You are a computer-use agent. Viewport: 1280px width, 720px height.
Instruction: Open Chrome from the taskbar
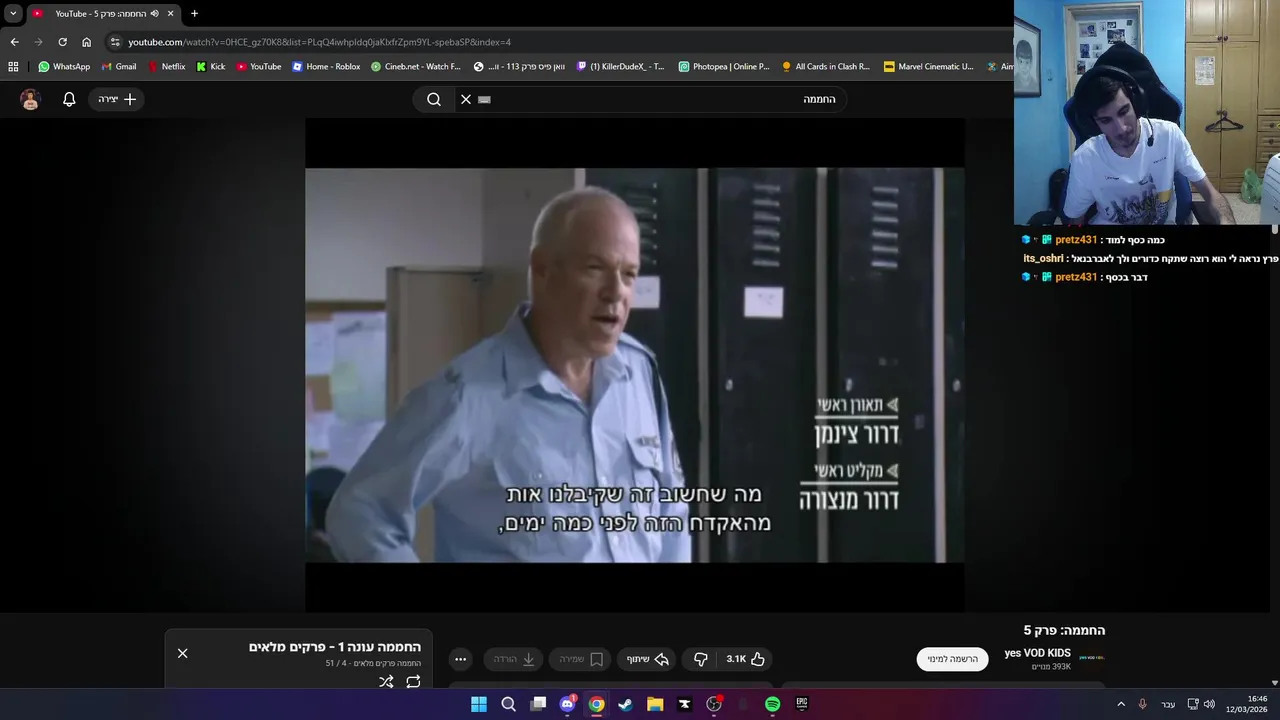click(596, 704)
